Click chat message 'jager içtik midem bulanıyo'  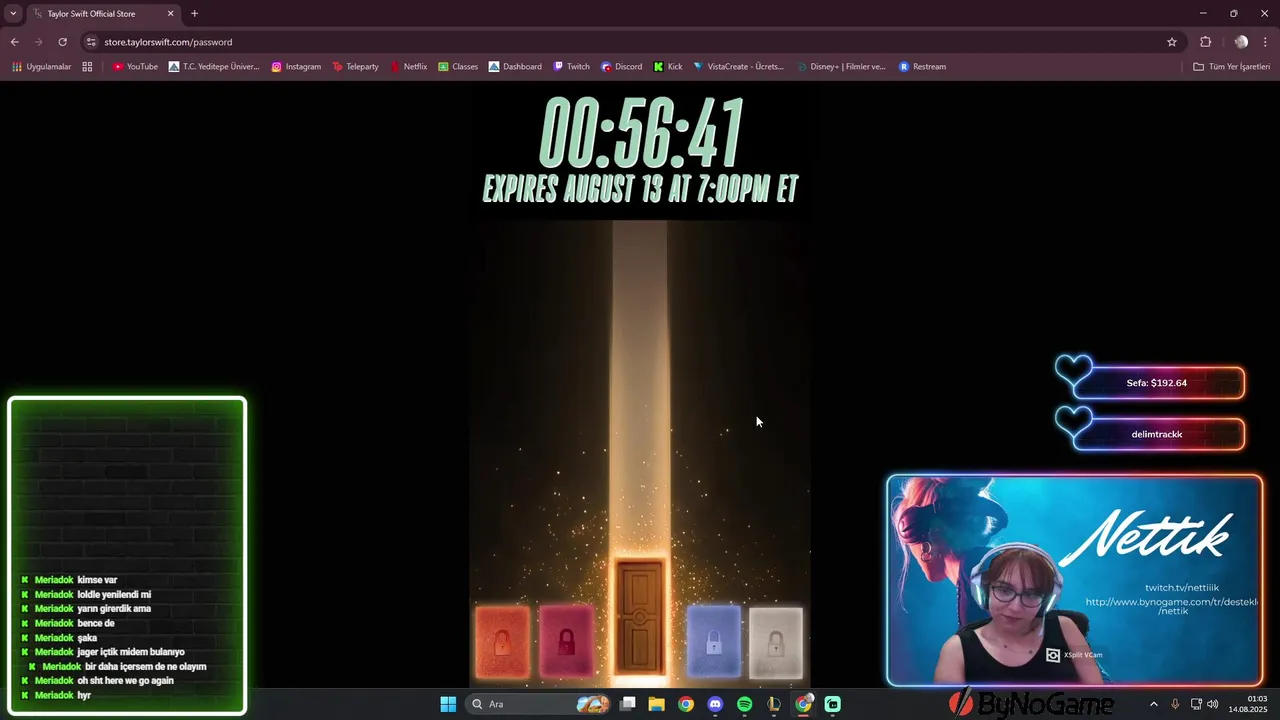coord(131,652)
